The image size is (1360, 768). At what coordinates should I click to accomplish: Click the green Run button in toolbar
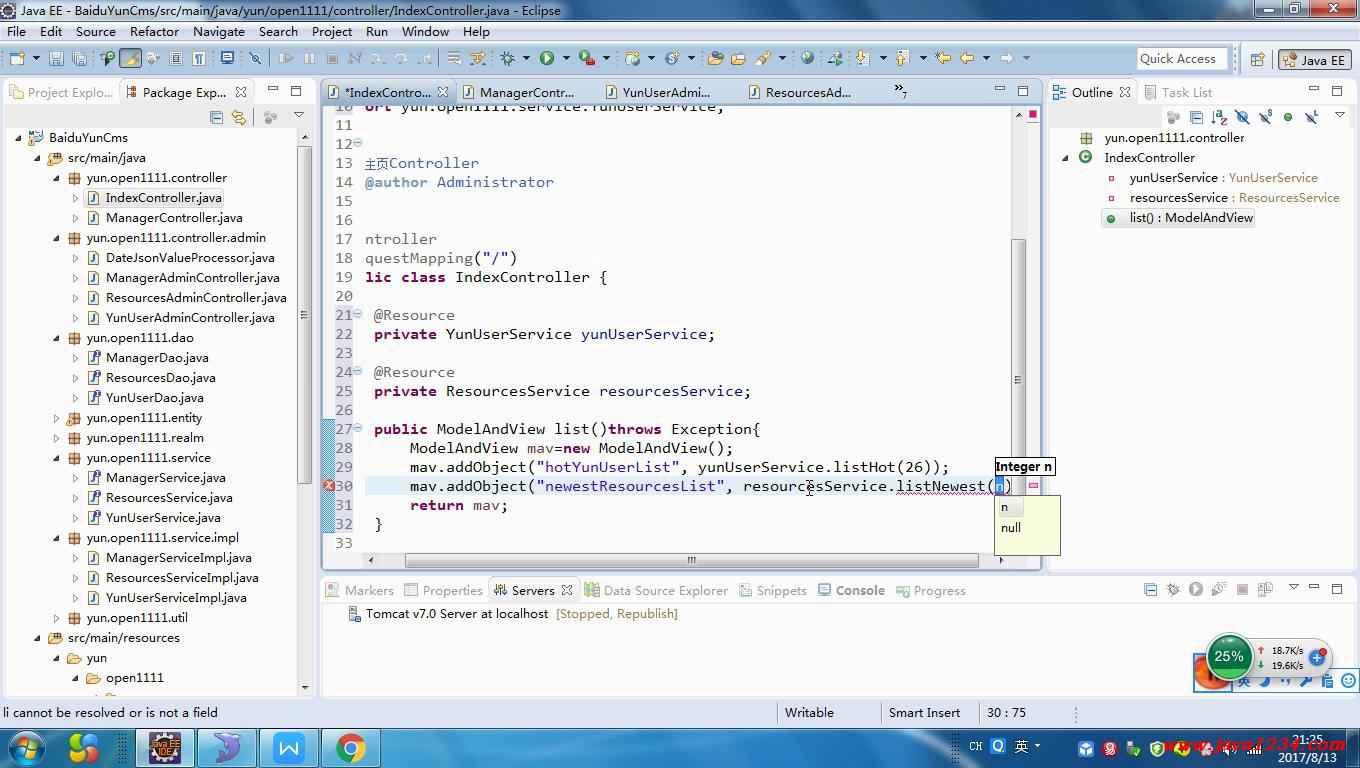coord(547,58)
